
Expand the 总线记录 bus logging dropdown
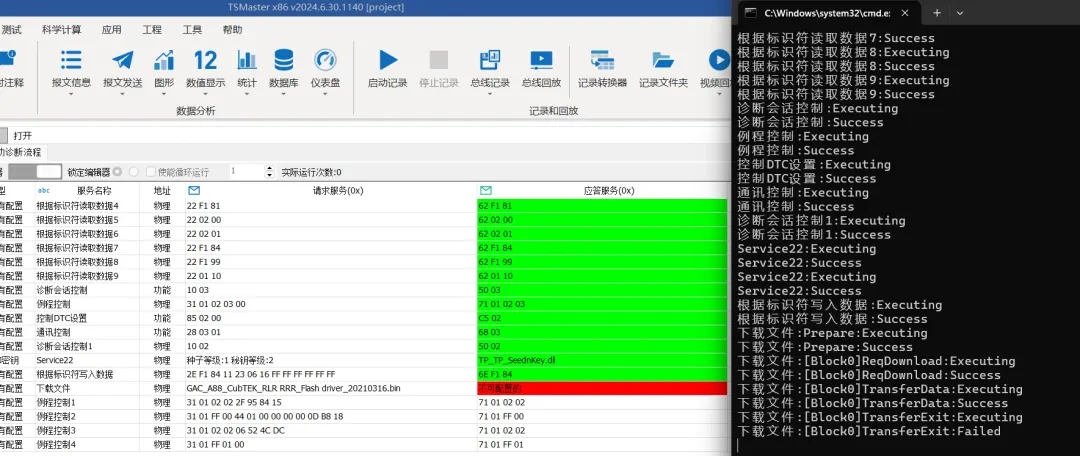490,94
